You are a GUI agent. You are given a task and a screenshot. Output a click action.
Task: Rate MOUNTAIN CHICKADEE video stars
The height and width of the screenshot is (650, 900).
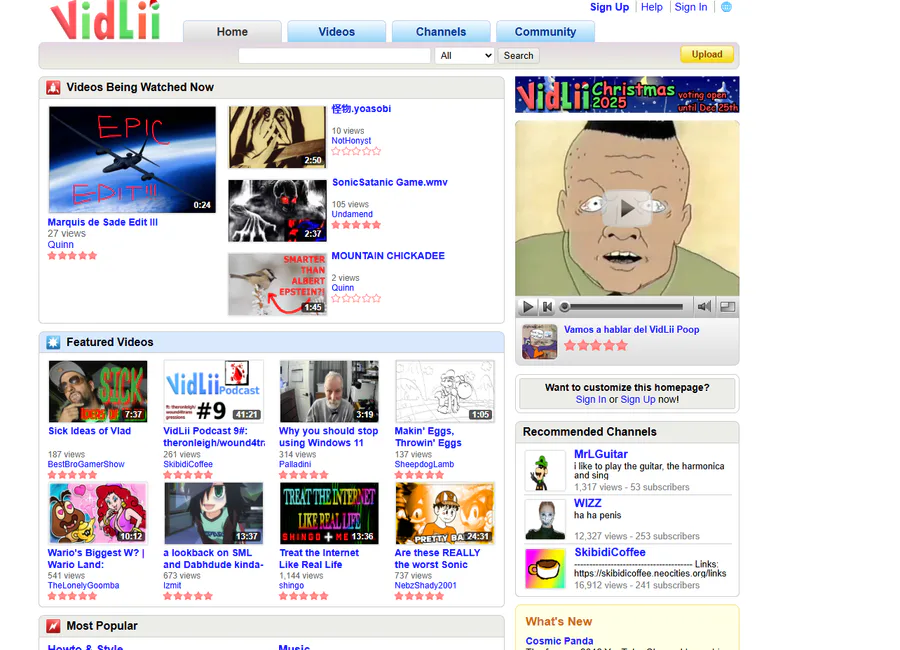[x=356, y=299]
